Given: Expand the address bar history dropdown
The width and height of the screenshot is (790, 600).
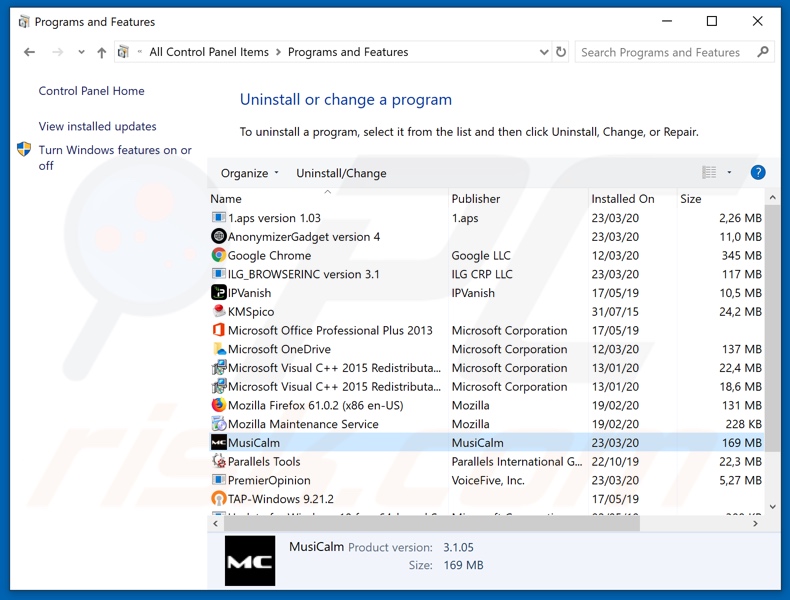Looking at the screenshot, I should 544,52.
